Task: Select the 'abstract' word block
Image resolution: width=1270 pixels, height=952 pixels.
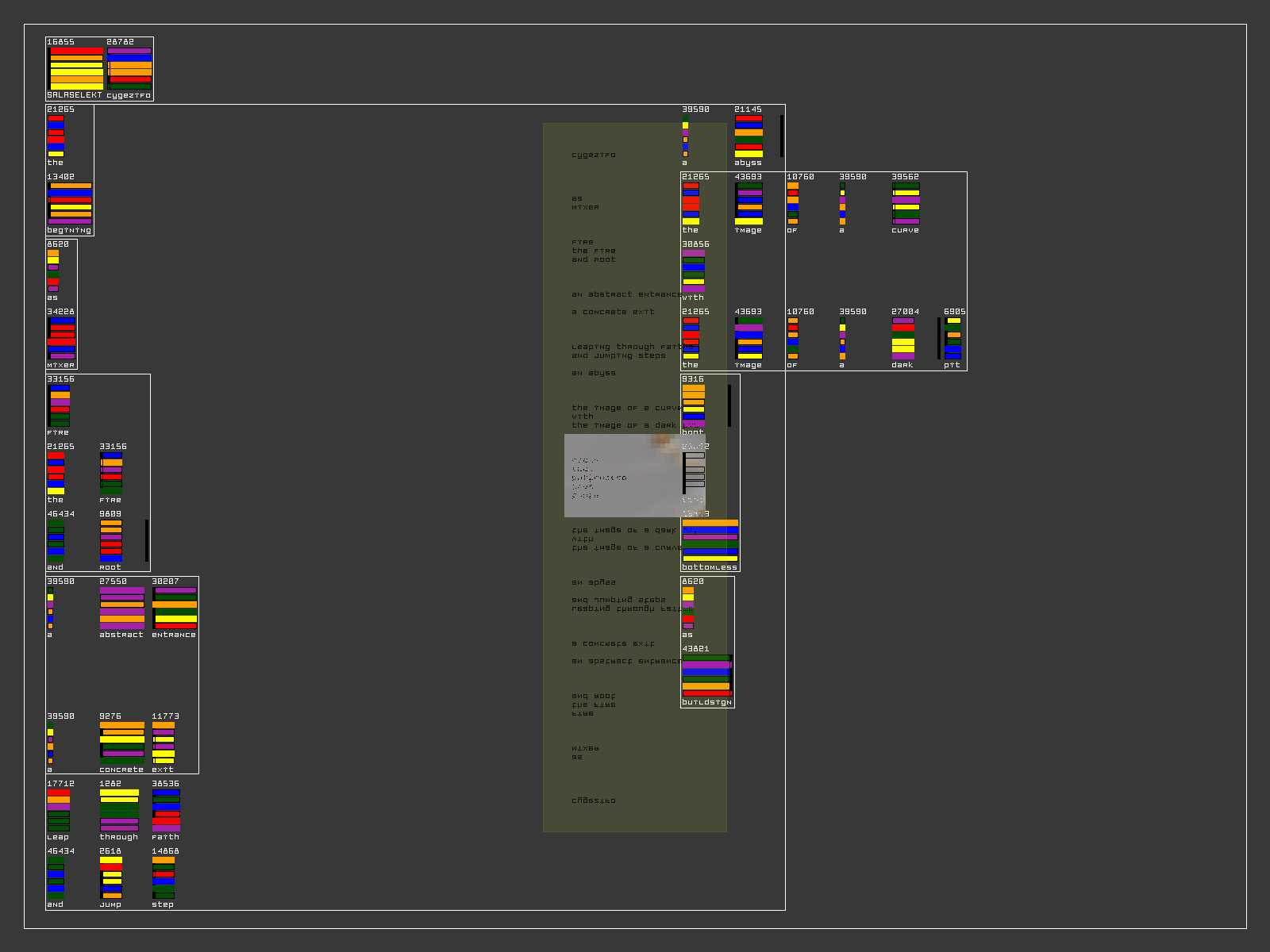Action: click(121, 608)
